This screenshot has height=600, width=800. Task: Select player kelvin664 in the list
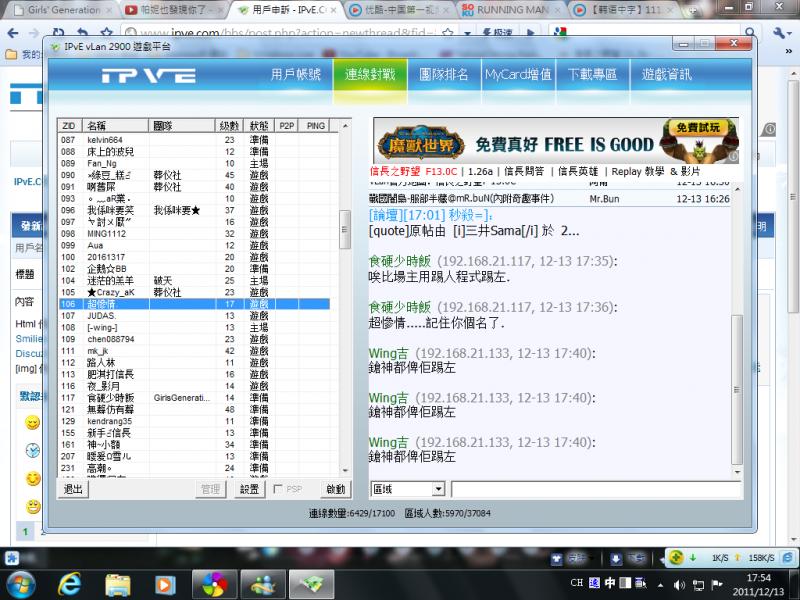click(194, 140)
